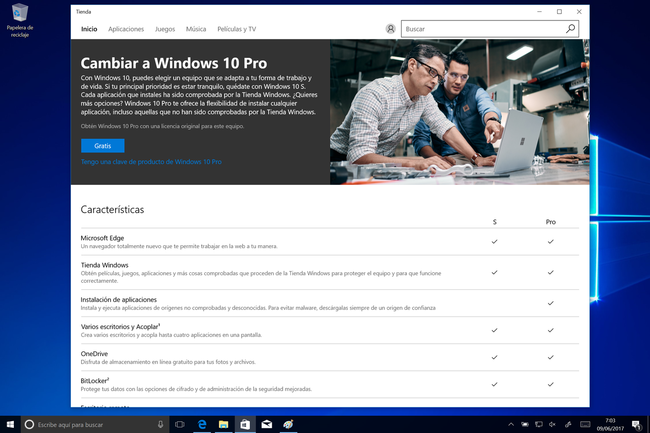Close the Tienda window
This screenshot has width=650, height=433.
coord(579,12)
